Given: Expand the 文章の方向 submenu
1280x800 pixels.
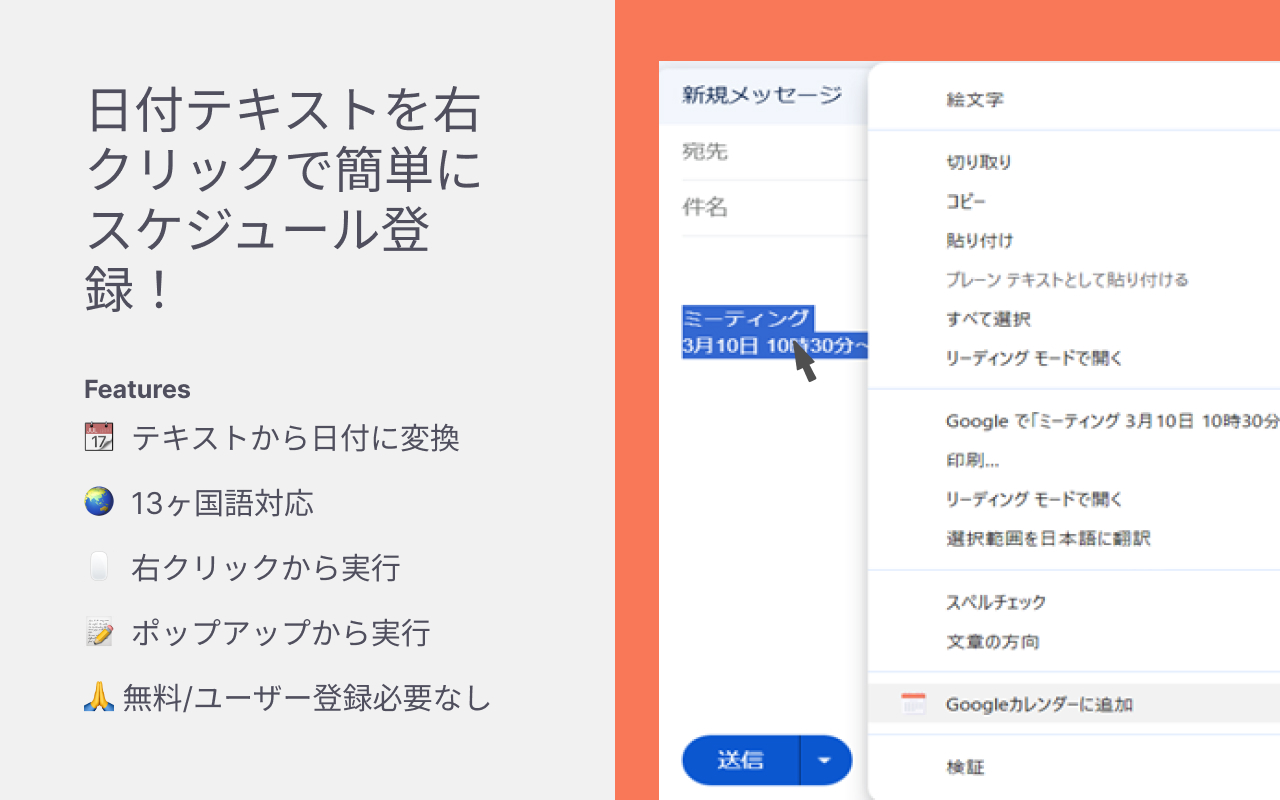Looking at the screenshot, I should tap(992, 642).
